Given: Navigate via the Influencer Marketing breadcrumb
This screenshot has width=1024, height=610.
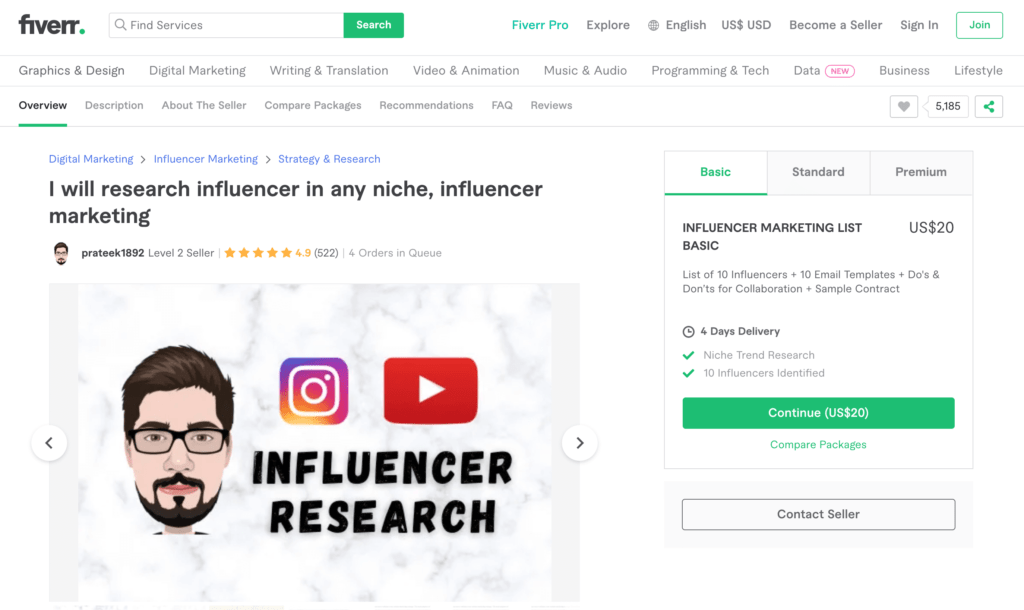Looking at the screenshot, I should pyautogui.click(x=205, y=158).
